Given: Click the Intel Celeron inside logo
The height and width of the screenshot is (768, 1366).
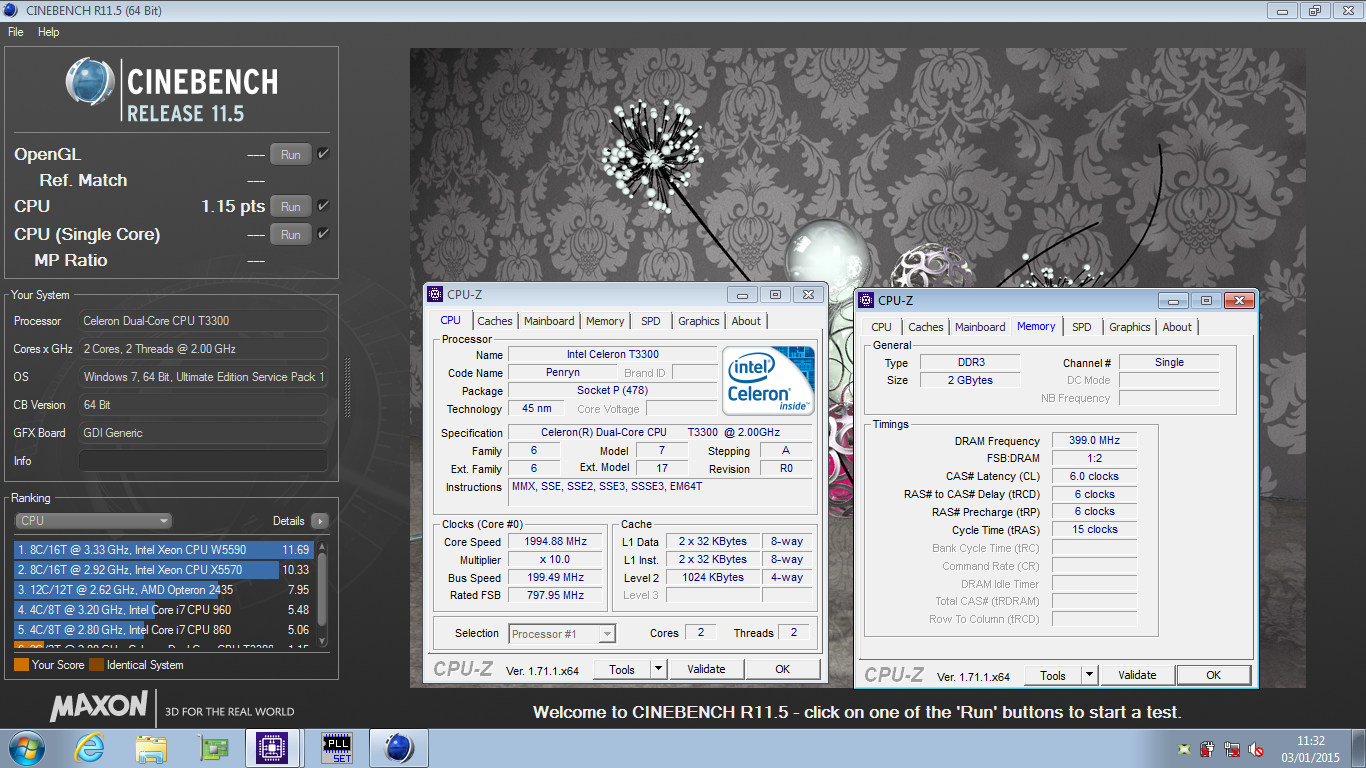Looking at the screenshot, I should (768, 381).
